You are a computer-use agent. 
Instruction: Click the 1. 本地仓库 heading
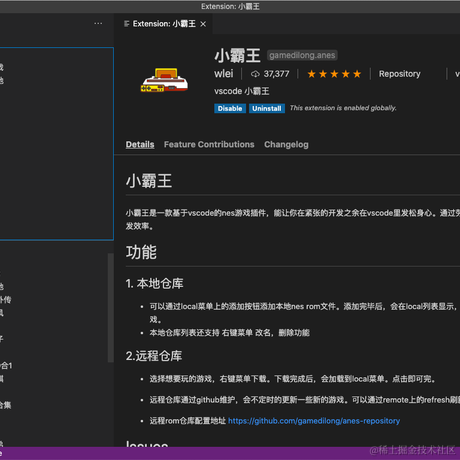[154, 284]
